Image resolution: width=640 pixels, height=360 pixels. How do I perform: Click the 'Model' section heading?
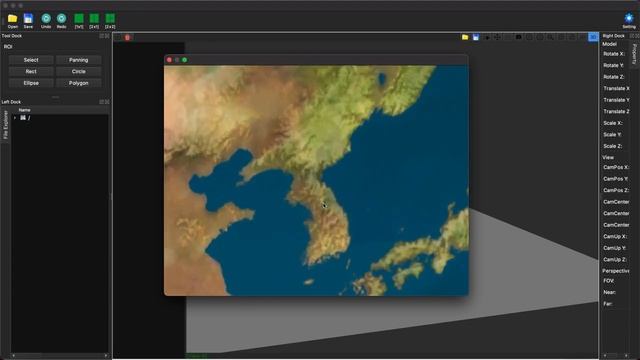coord(609,44)
